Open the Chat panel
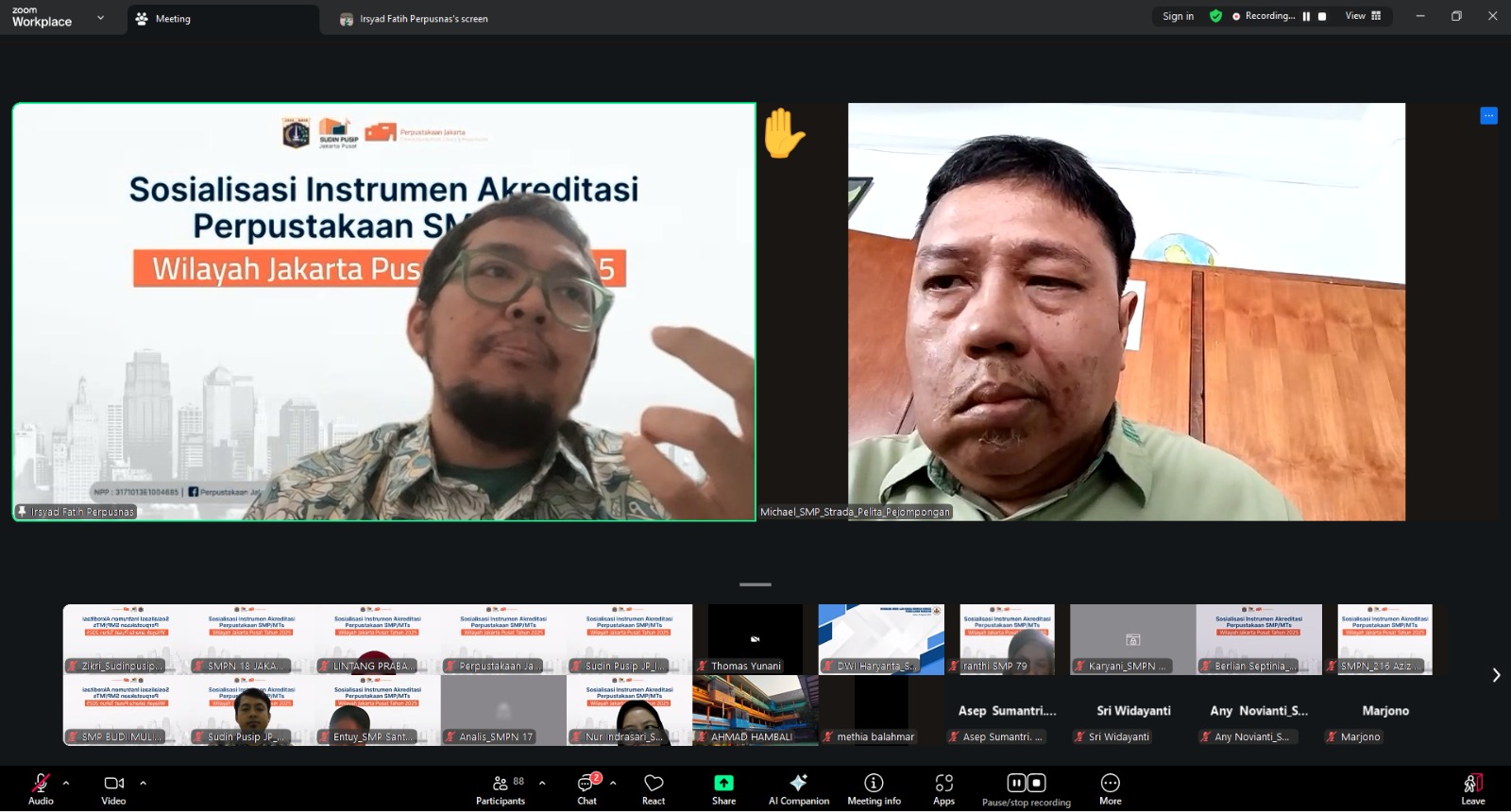The height and width of the screenshot is (812, 1511). point(587,789)
